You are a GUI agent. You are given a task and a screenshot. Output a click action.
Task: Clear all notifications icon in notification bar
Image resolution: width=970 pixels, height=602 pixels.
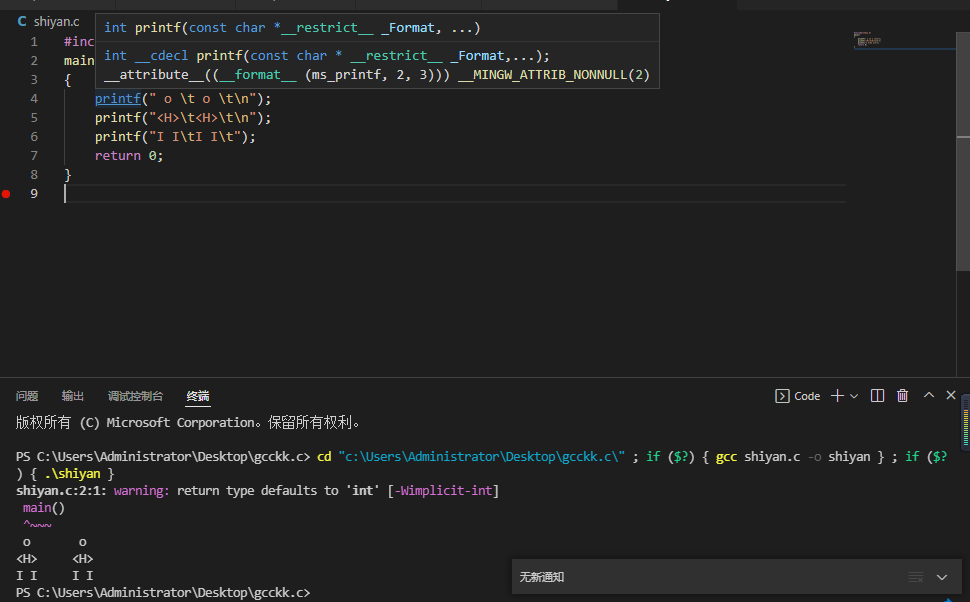915,577
